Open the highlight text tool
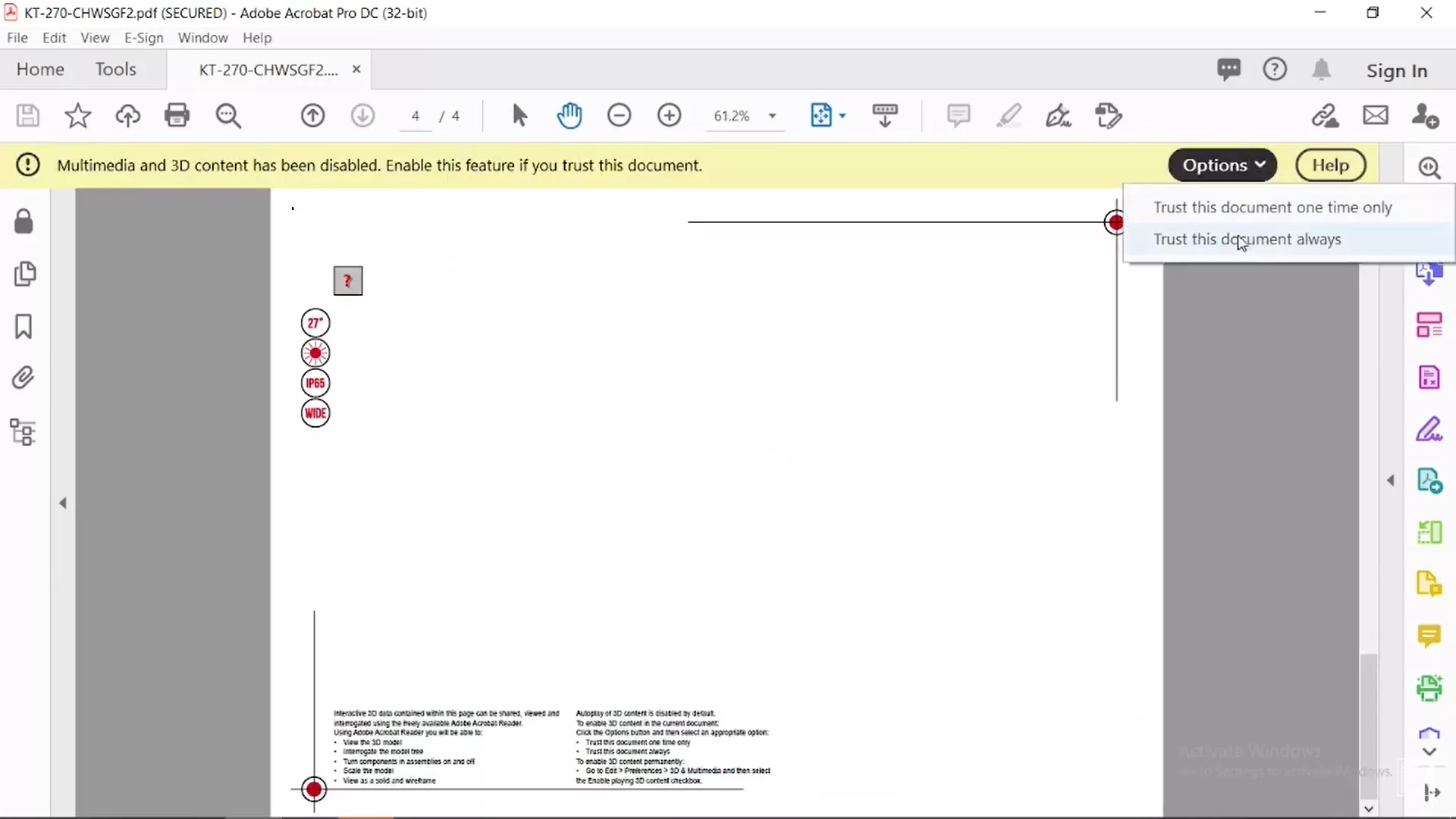 pyautogui.click(x=1009, y=115)
